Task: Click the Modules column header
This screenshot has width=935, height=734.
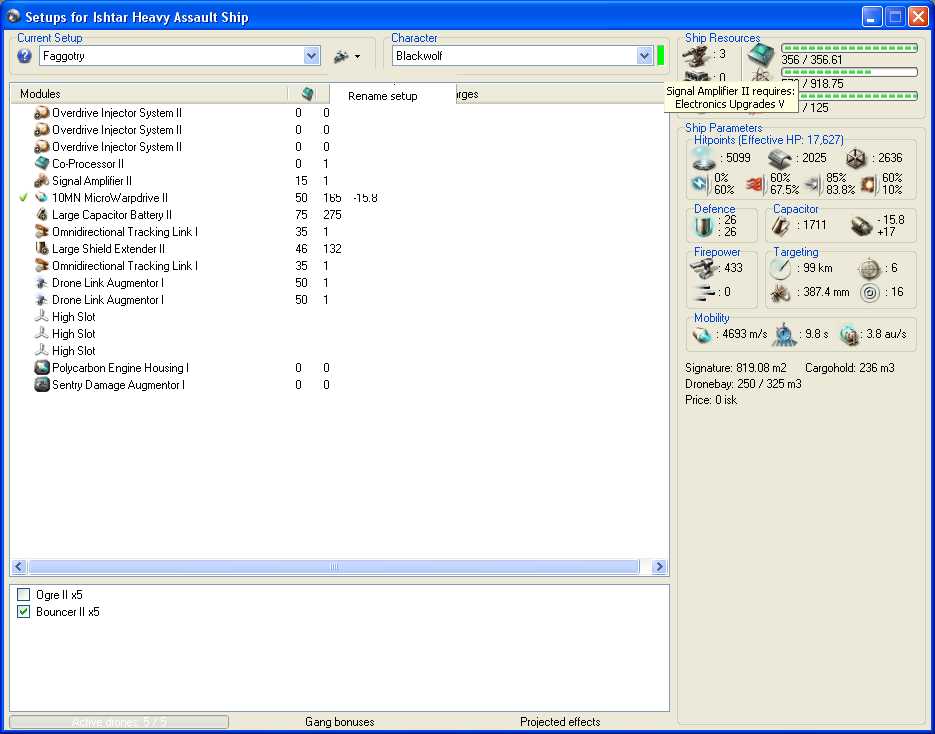Action: [x=148, y=94]
